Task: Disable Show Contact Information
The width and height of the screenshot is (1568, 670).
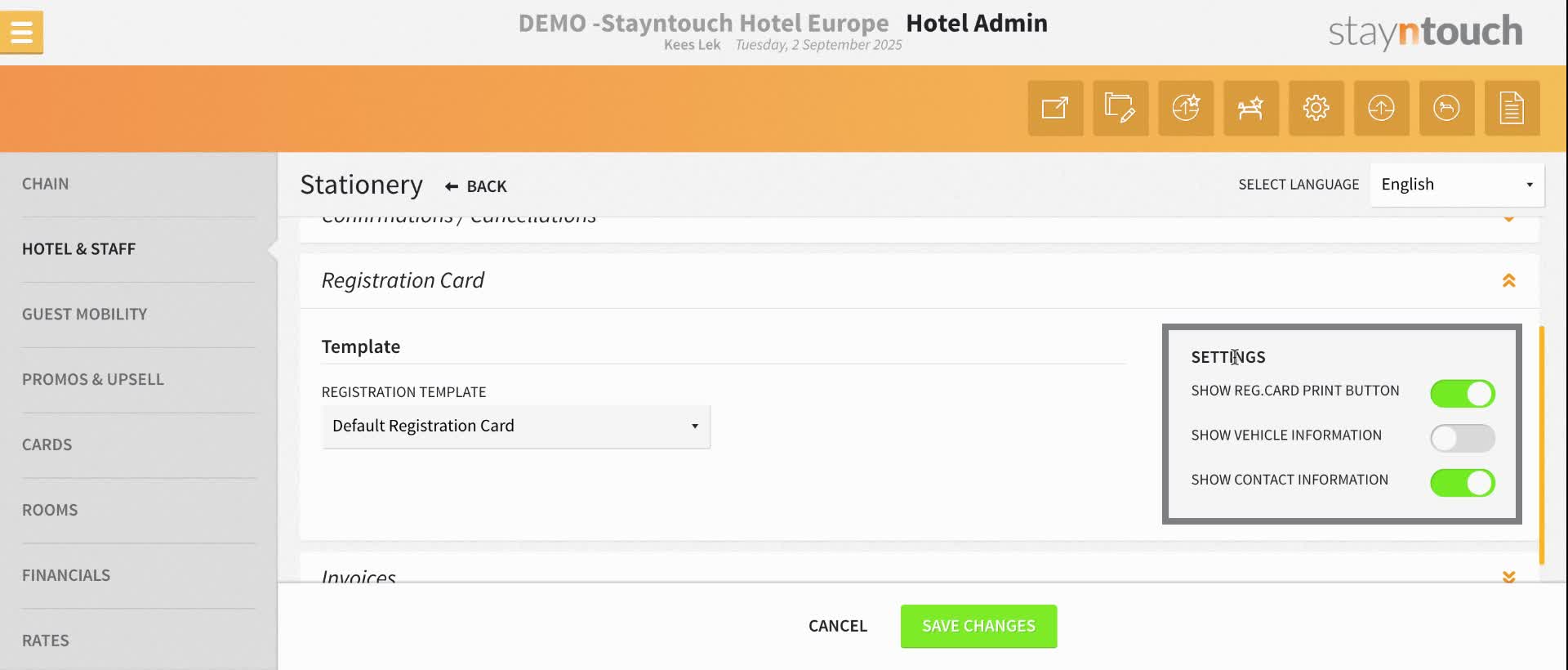Action: pos(1463,483)
